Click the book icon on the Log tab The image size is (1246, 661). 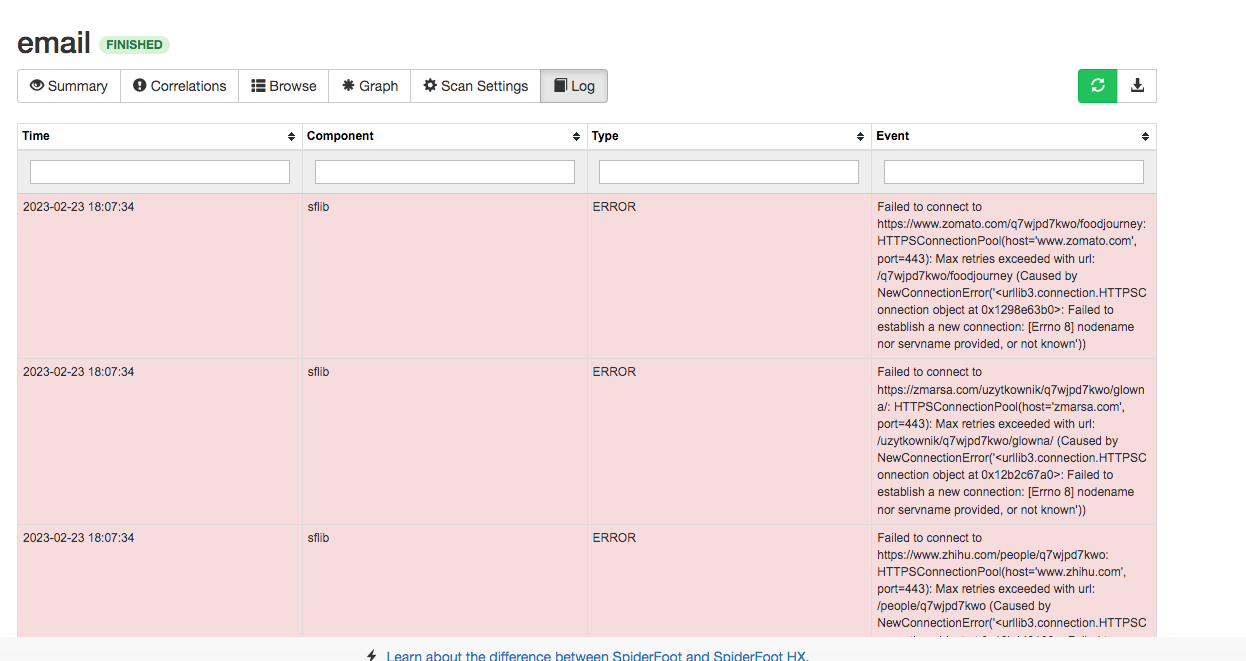point(561,86)
